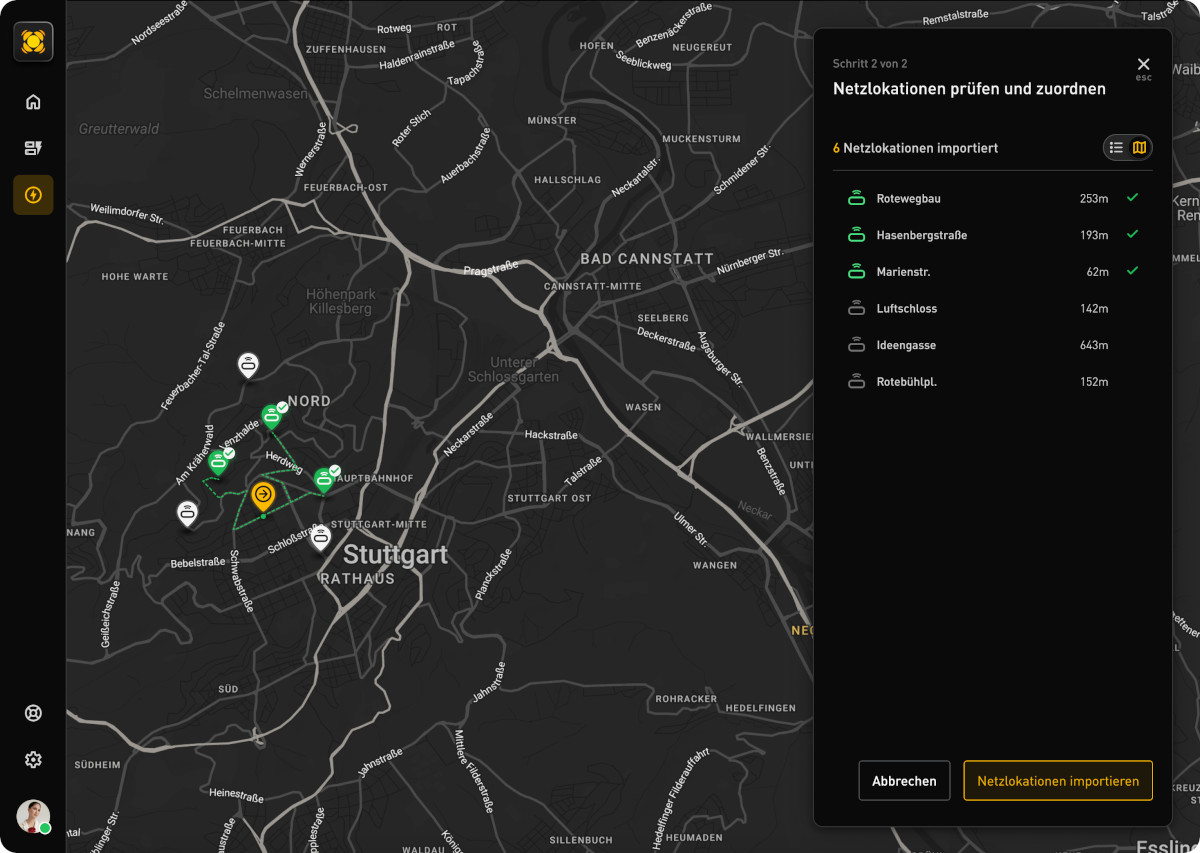This screenshot has height=853, width=1200.
Task: Click the home icon in sidebar
Action: coord(33,102)
